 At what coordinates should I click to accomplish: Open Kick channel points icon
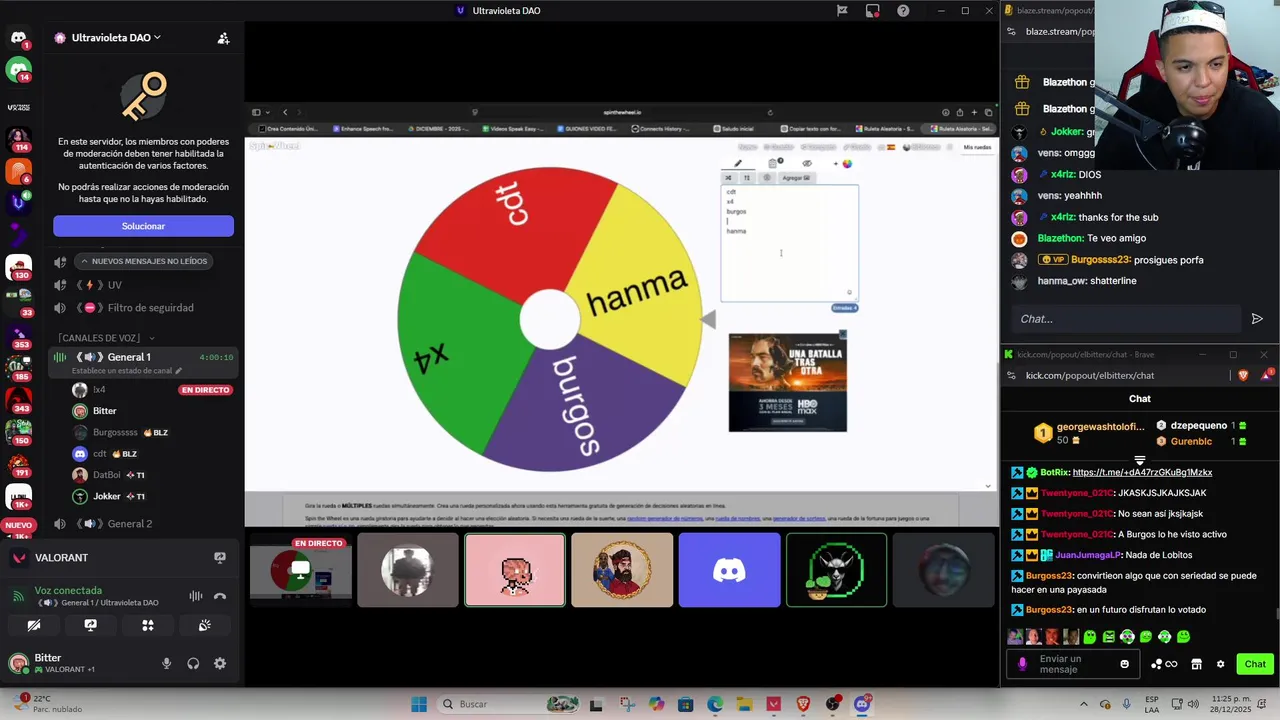(x=1164, y=664)
